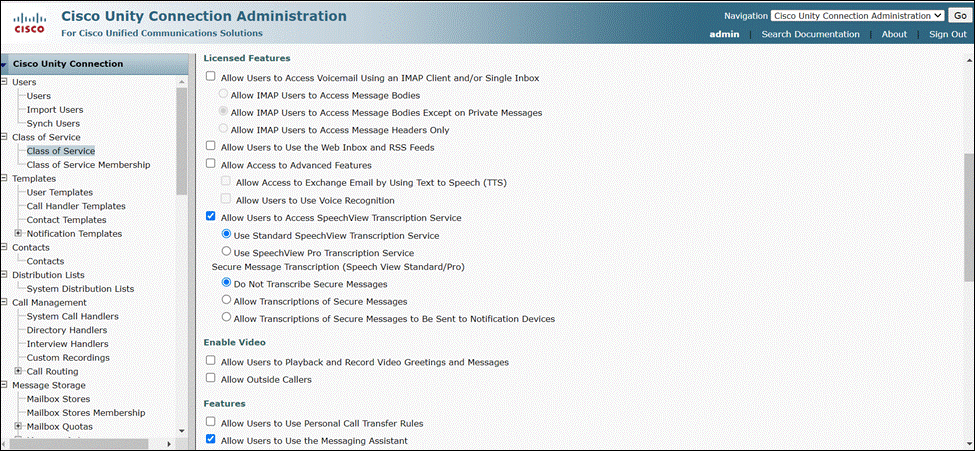Open Mailbox Stores Membership

click(x=86, y=412)
